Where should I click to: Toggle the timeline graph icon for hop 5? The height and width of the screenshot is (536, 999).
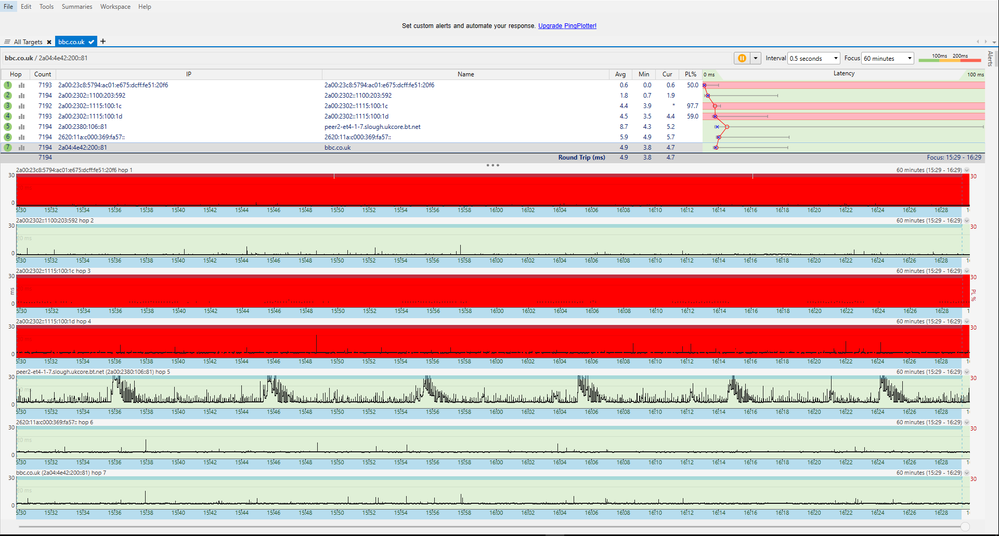[21, 127]
